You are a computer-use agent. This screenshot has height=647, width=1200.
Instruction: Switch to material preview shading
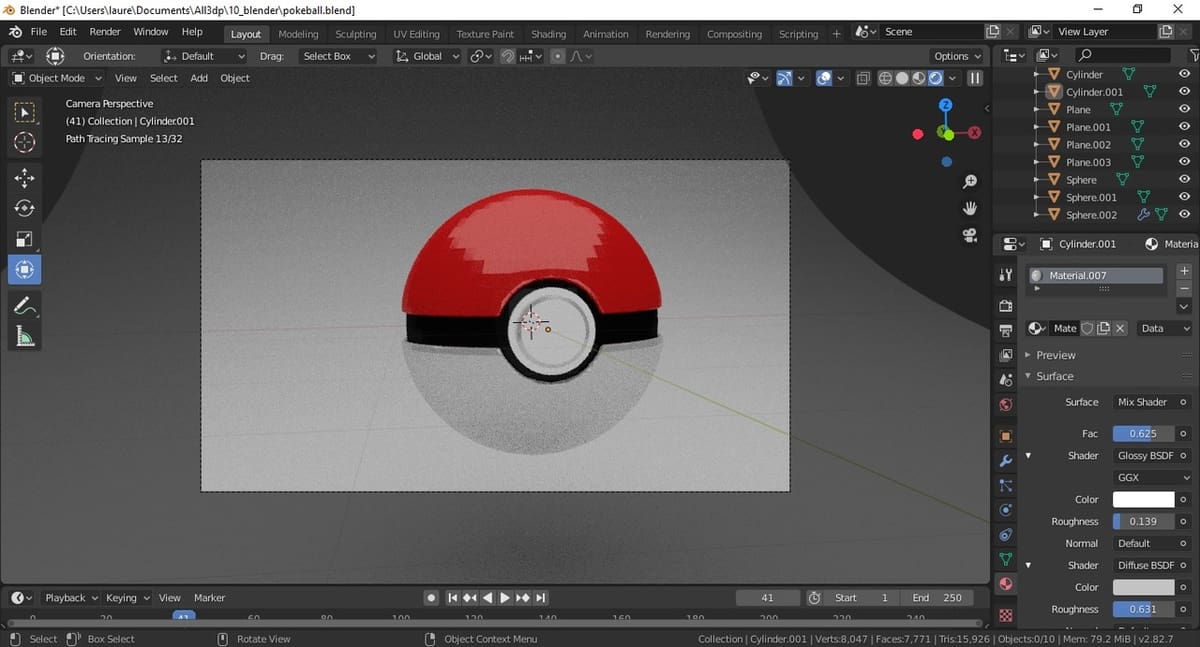click(x=918, y=78)
